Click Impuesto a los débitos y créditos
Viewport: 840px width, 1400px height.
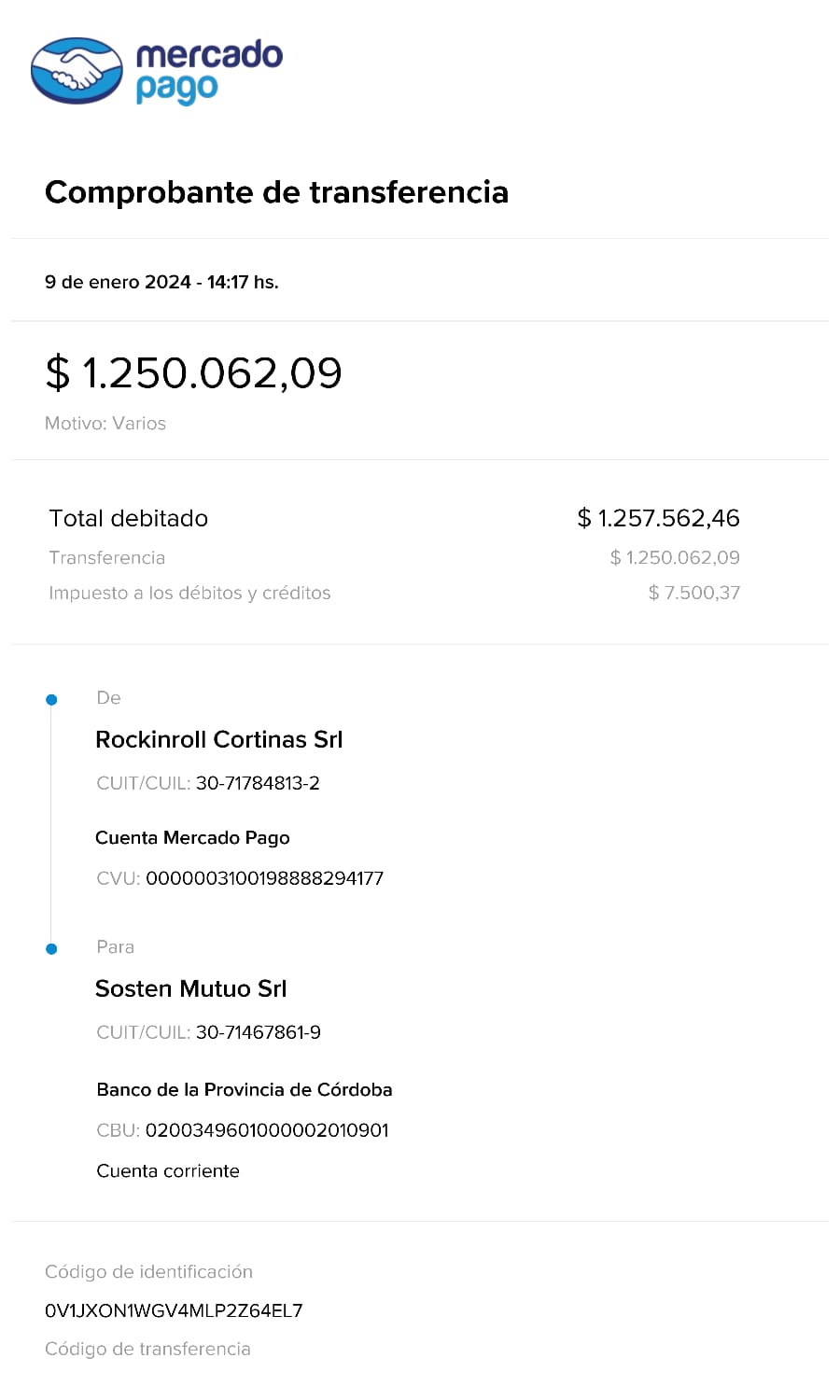pyautogui.click(x=189, y=594)
